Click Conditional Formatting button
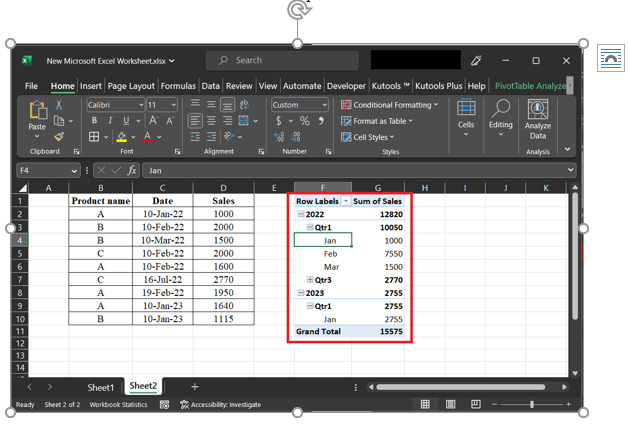This screenshot has height=429, width=628. point(390,105)
